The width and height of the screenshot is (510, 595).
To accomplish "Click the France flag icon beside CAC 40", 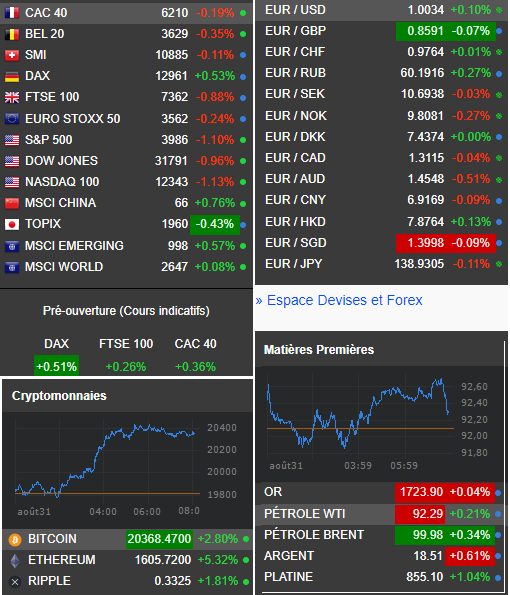I will (x=12, y=13).
